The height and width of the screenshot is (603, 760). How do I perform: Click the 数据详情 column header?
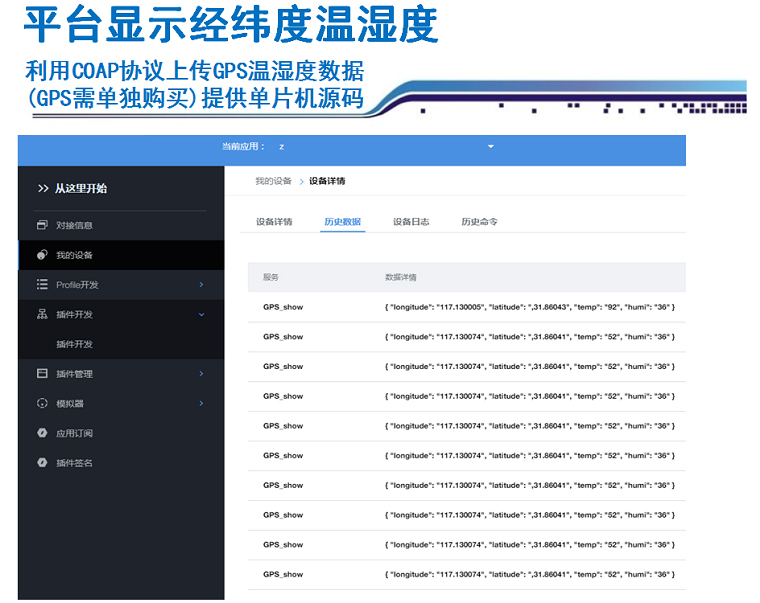tap(401, 277)
